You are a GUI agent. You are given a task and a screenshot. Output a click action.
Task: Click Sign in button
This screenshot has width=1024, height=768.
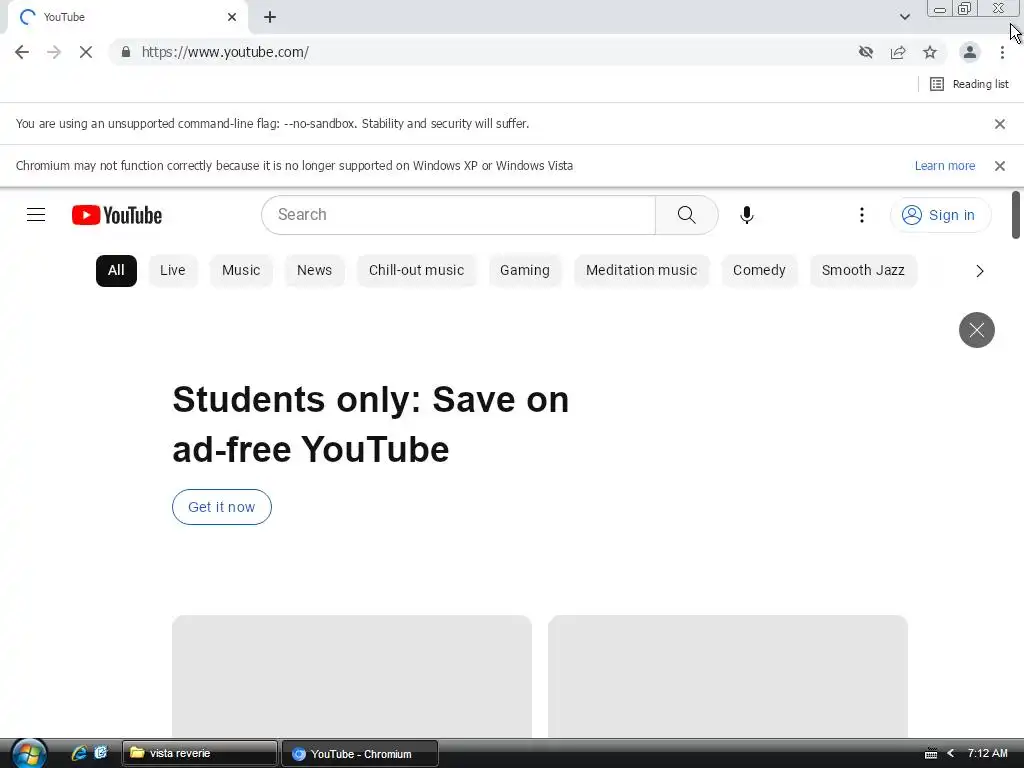pyautogui.click(x=940, y=215)
